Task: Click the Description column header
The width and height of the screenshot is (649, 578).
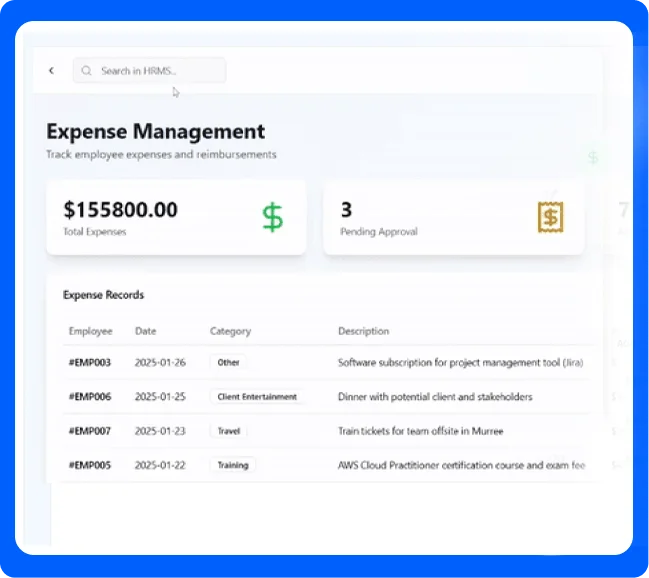Action: 363,331
